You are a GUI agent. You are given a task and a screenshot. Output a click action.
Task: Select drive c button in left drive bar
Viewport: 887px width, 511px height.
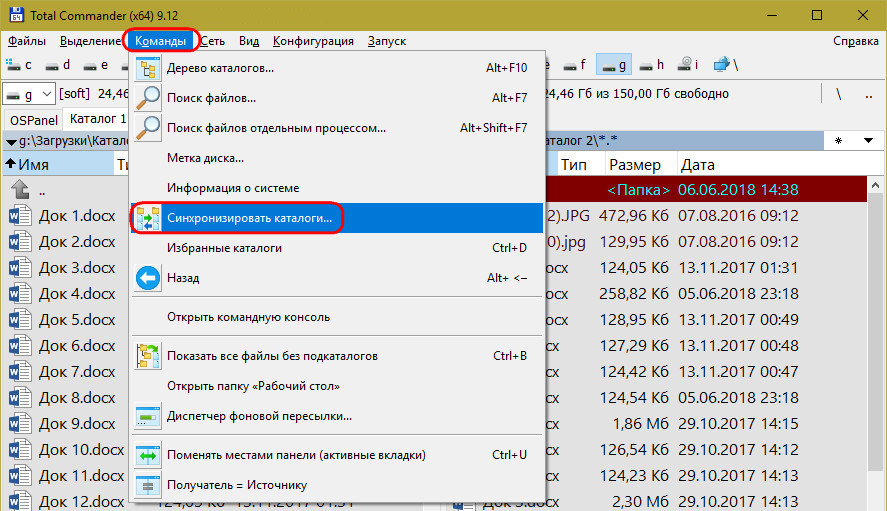coord(19,65)
